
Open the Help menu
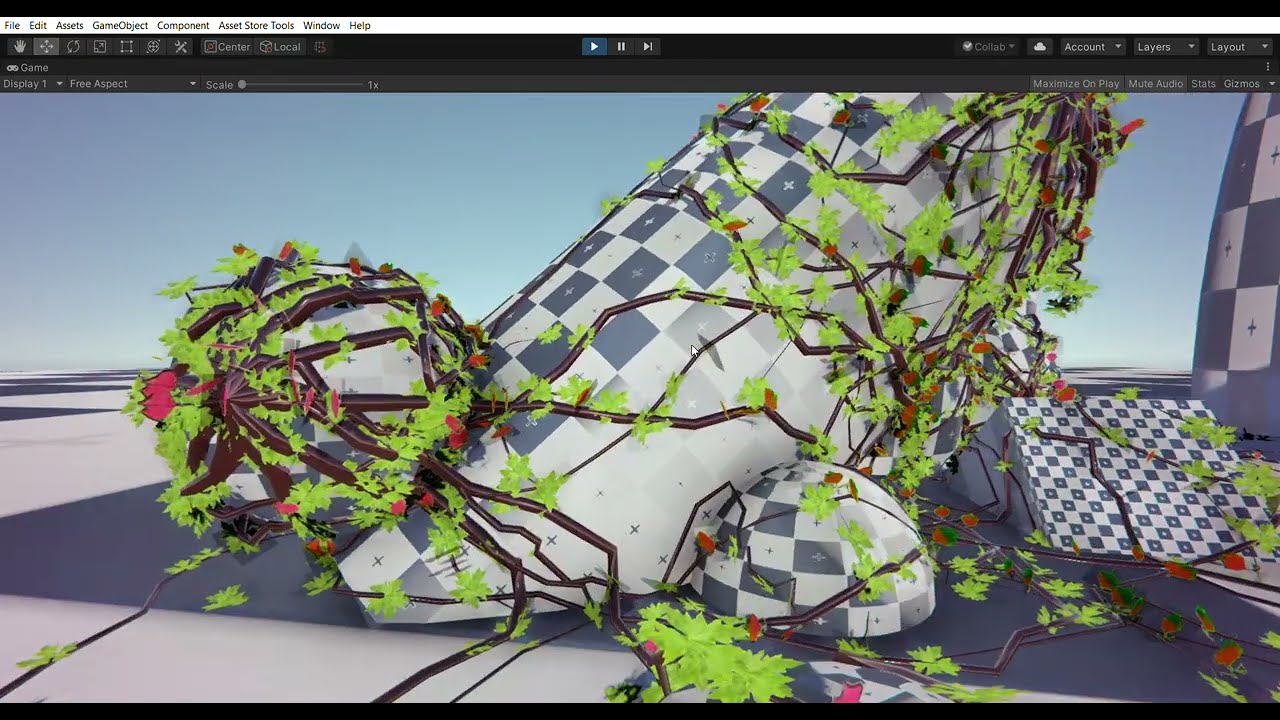[x=360, y=25]
